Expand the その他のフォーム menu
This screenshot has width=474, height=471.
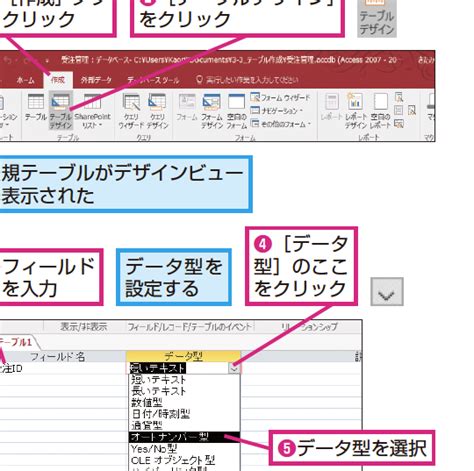point(281,124)
